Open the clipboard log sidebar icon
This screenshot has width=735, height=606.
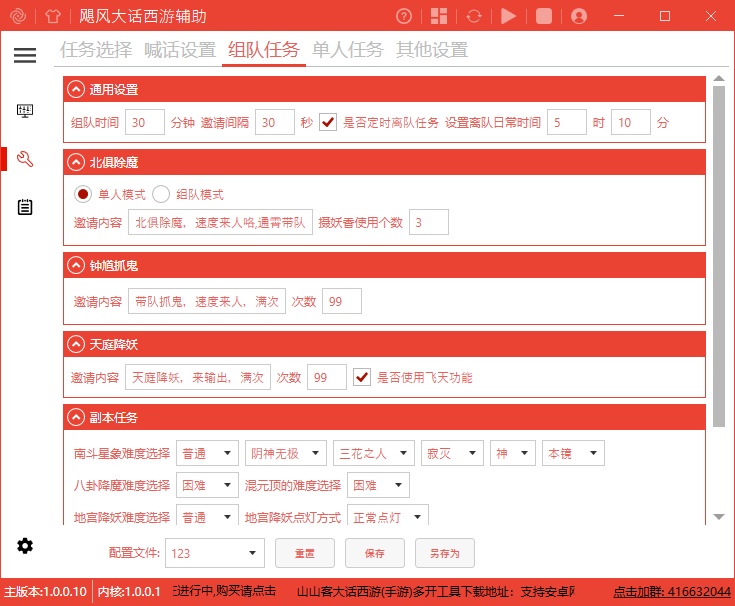[x=25, y=207]
